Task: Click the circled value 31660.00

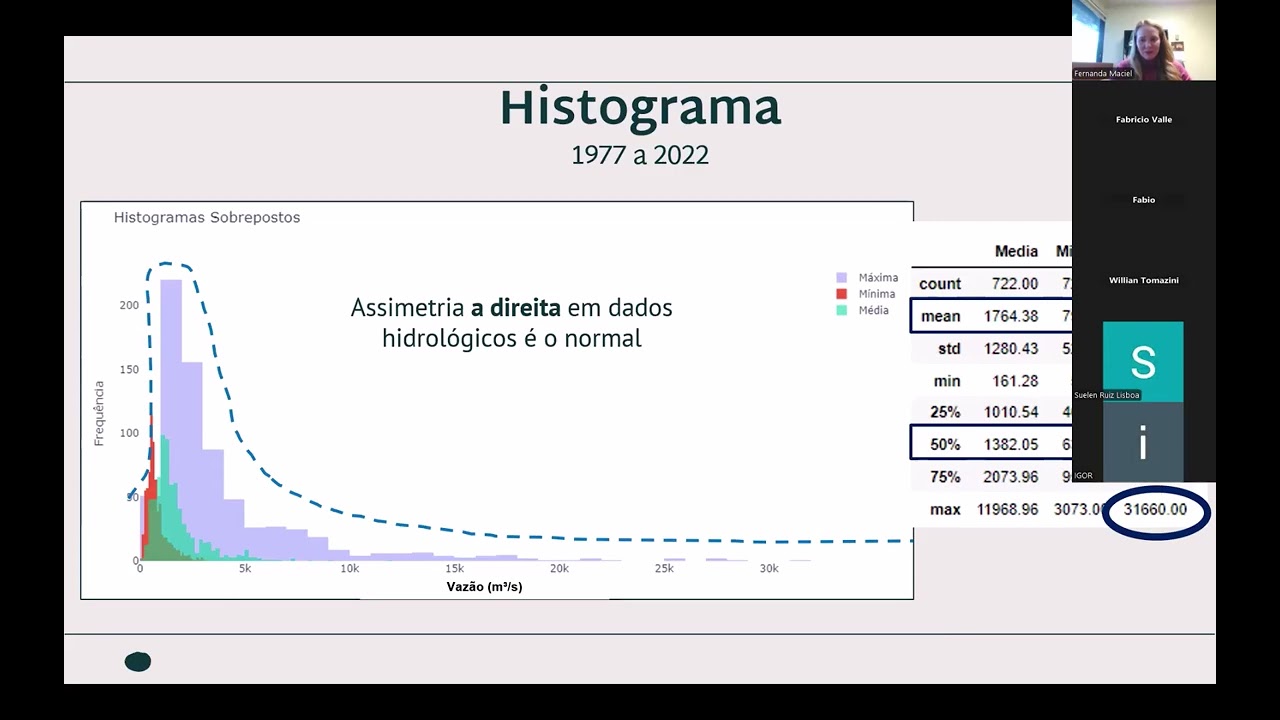Action: click(x=1155, y=510)
